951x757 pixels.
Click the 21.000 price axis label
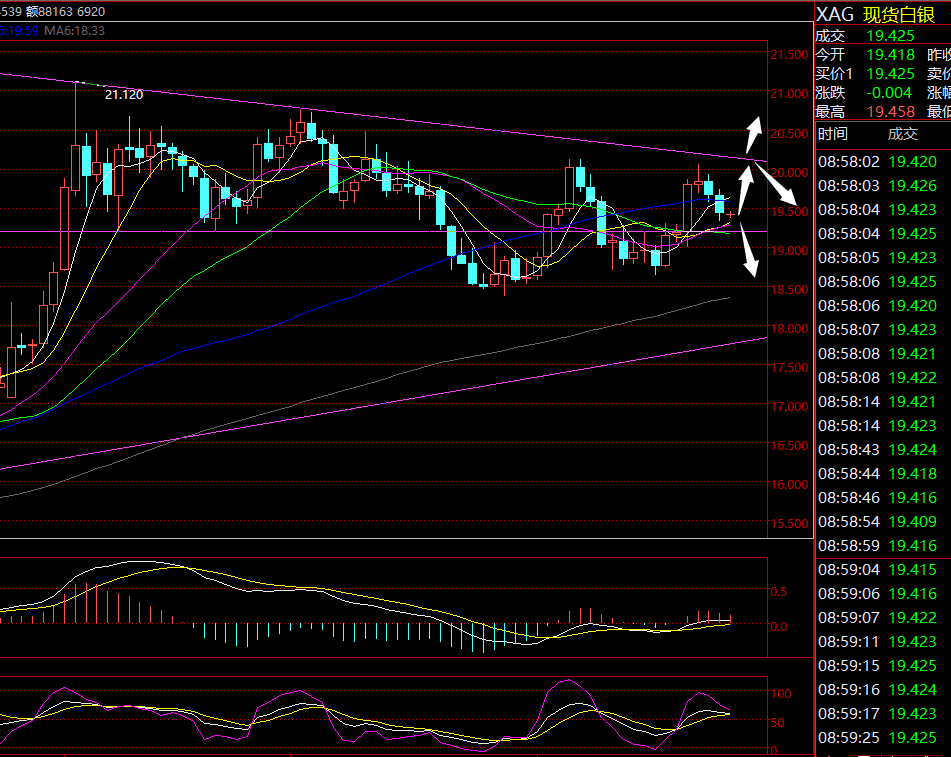(x=789, y=94)
